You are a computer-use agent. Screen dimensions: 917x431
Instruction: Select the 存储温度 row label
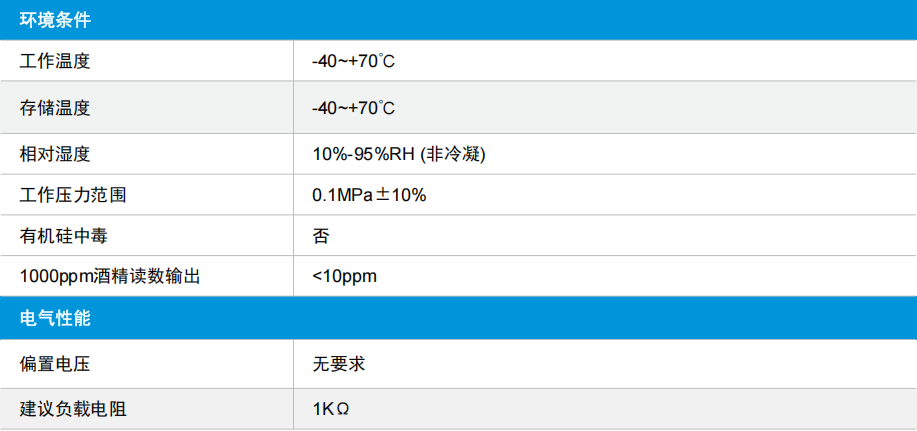point(55,108)
